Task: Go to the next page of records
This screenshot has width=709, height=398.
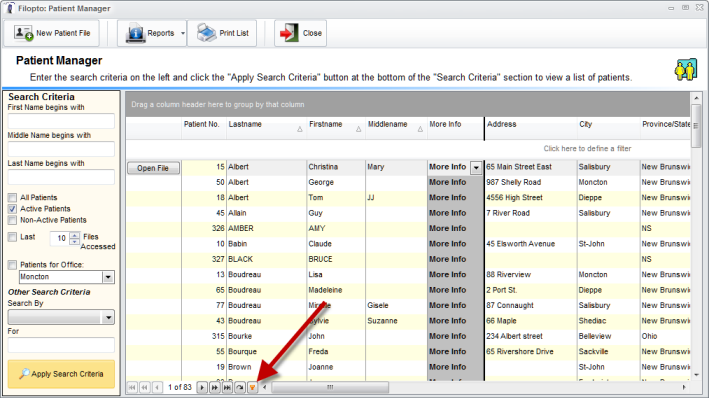Action: tap(215, 388)
